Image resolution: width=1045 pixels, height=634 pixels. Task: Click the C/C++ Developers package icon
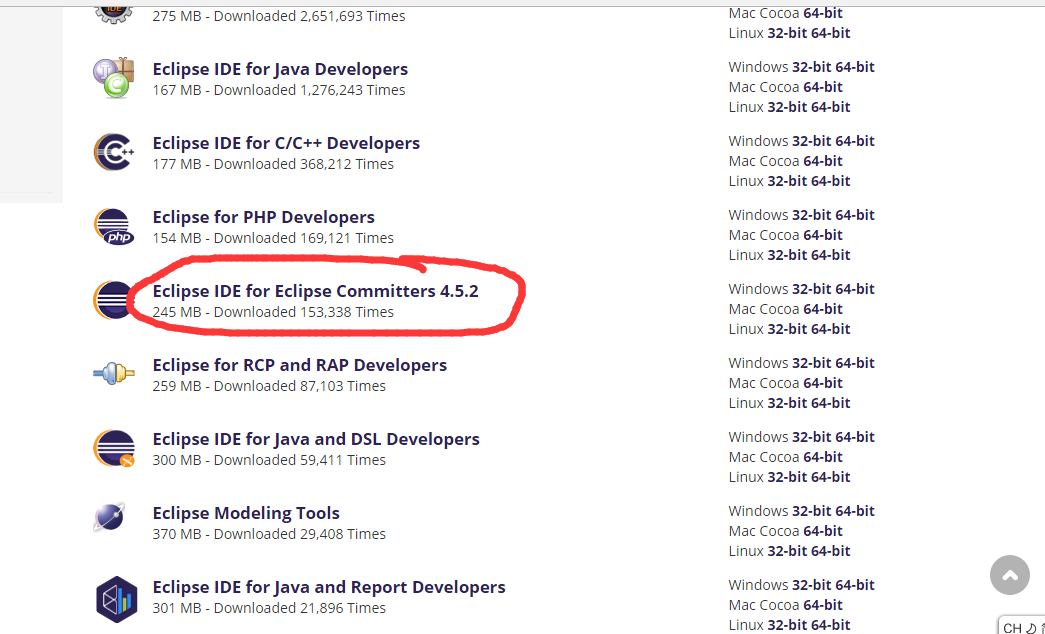(114, 152)
